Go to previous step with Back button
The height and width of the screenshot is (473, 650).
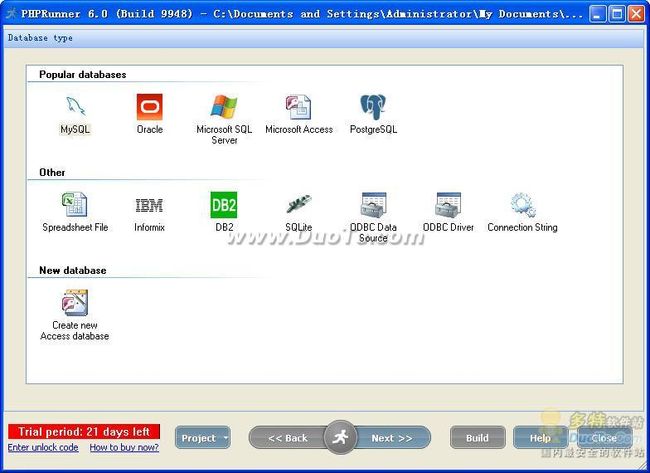(x=287, y=438)
